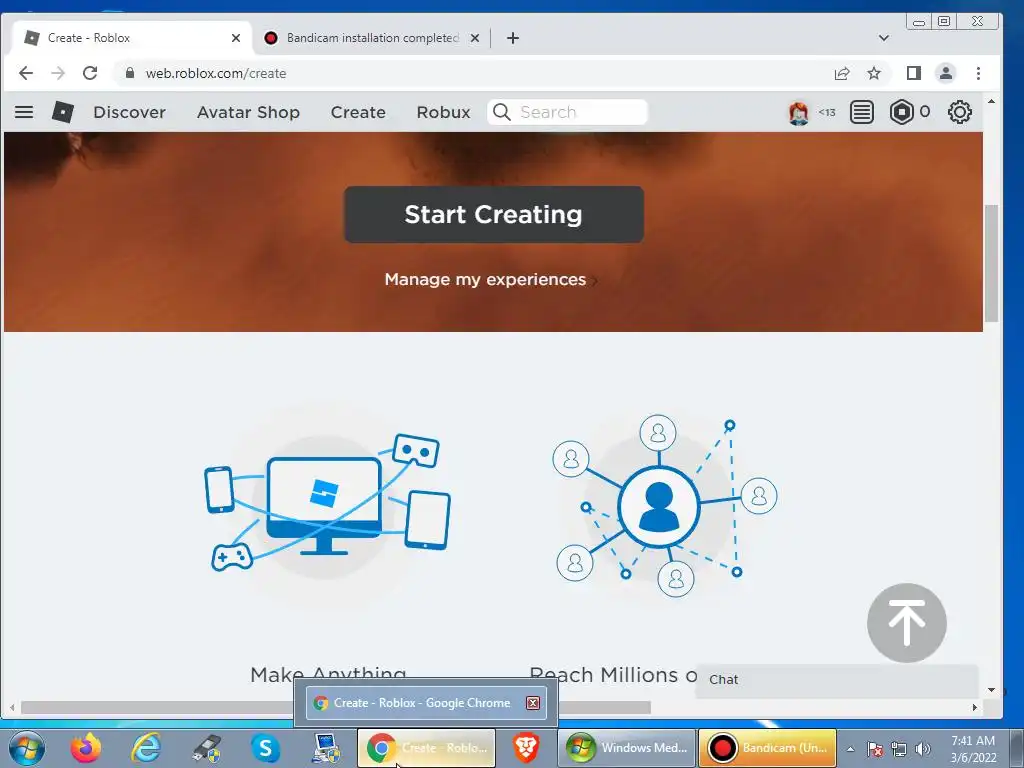Image resolution: width=1024 pixels, height=768 pixels.
Task: Switch to Windows Media taskbar window
Action: click(x=626, y=748)
